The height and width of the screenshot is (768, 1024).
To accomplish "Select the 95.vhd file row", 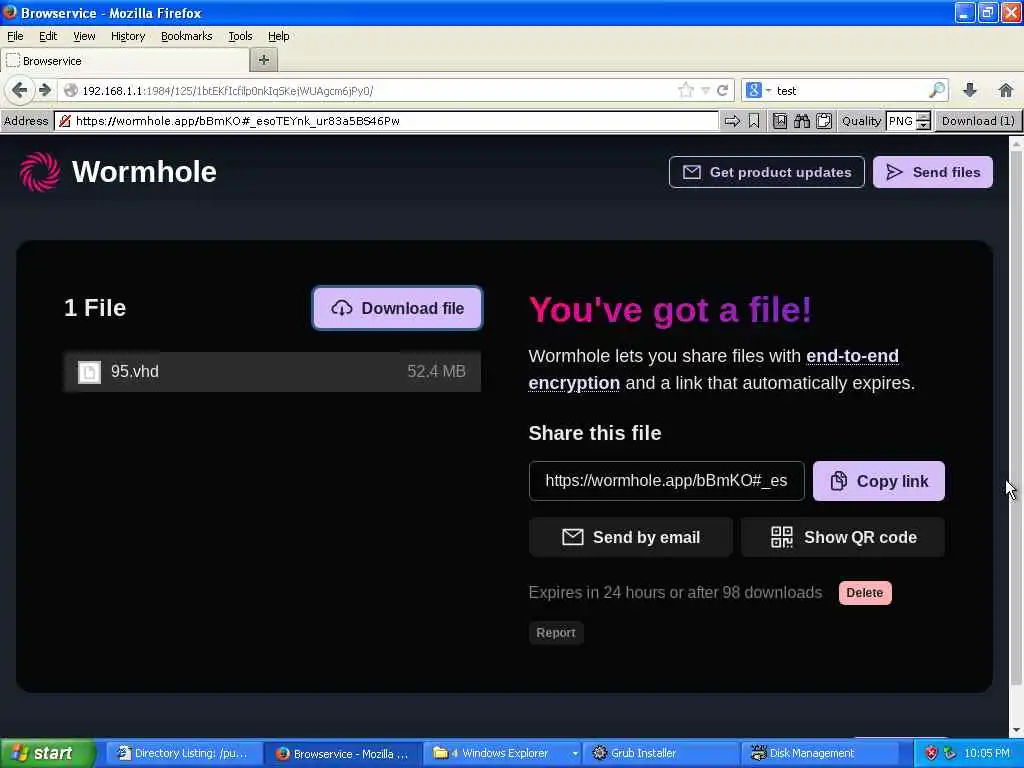I will (x=272, y=372).
